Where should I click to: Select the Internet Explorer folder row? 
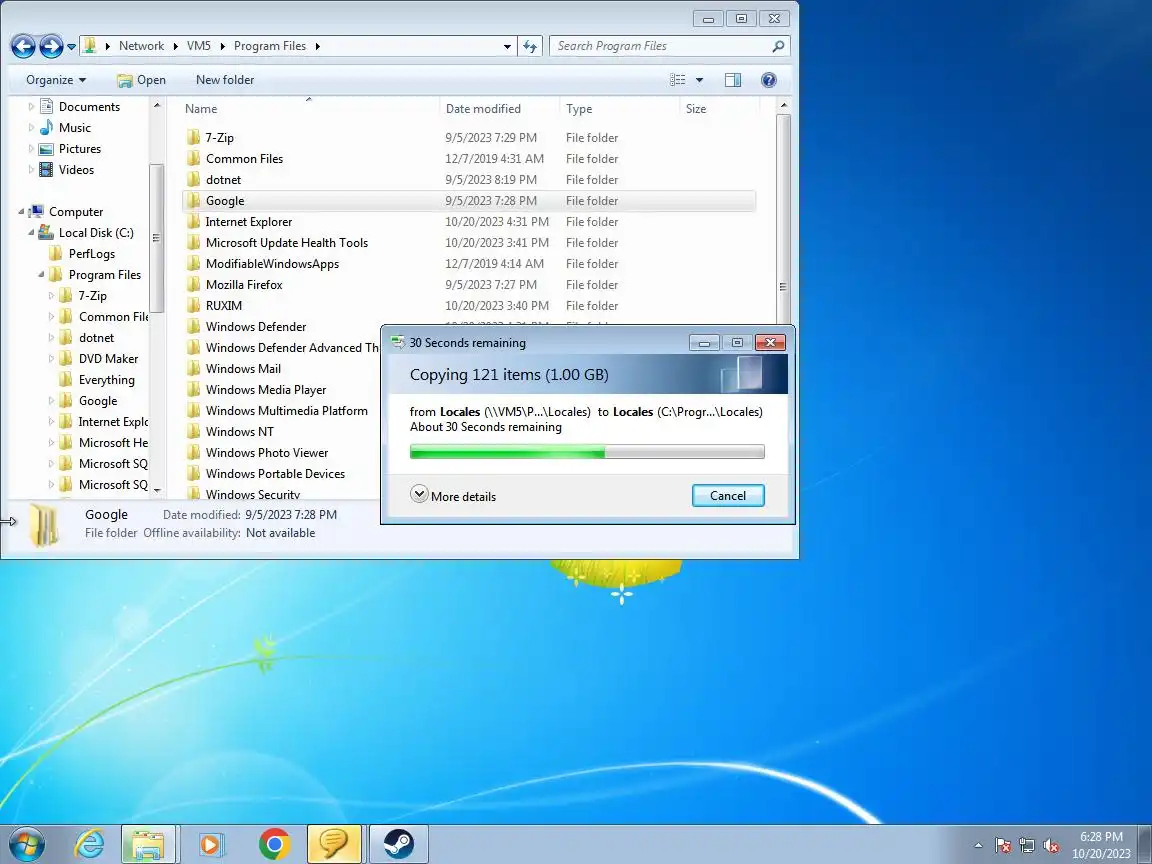[469, 222]
